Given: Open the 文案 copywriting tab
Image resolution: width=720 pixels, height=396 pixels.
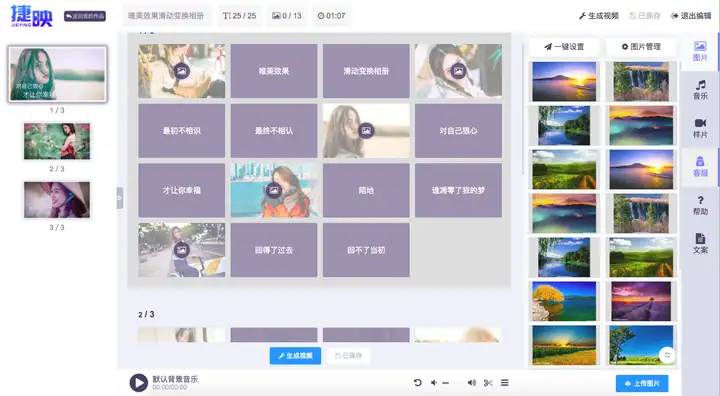Looking at the screenshot, I should (700, 244).
